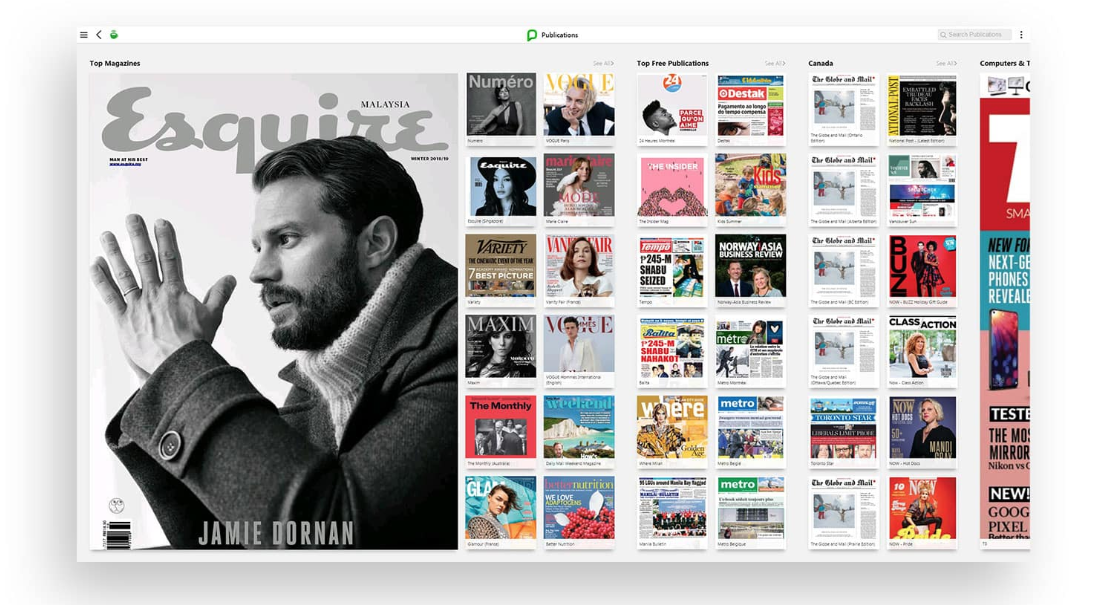
Task: Open the hamburger navigation menu
Action: click(84, 34)
